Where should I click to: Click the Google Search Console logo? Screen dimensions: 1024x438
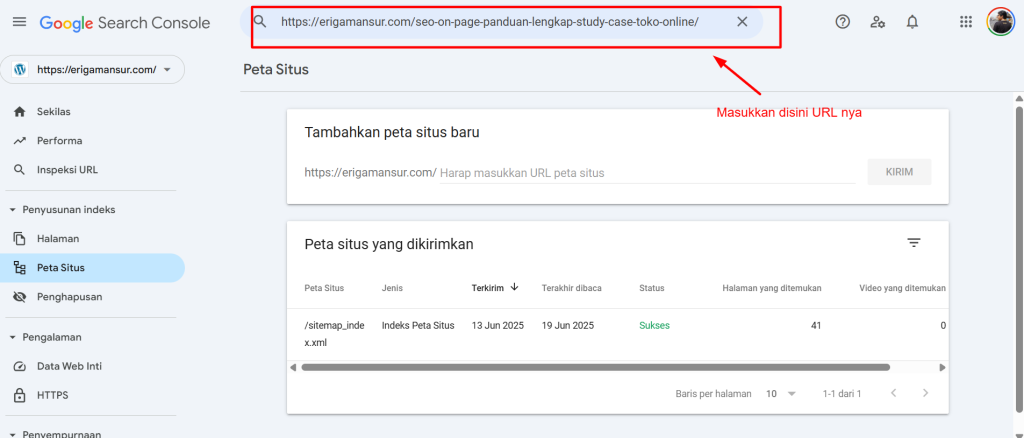tap(125, 23)
